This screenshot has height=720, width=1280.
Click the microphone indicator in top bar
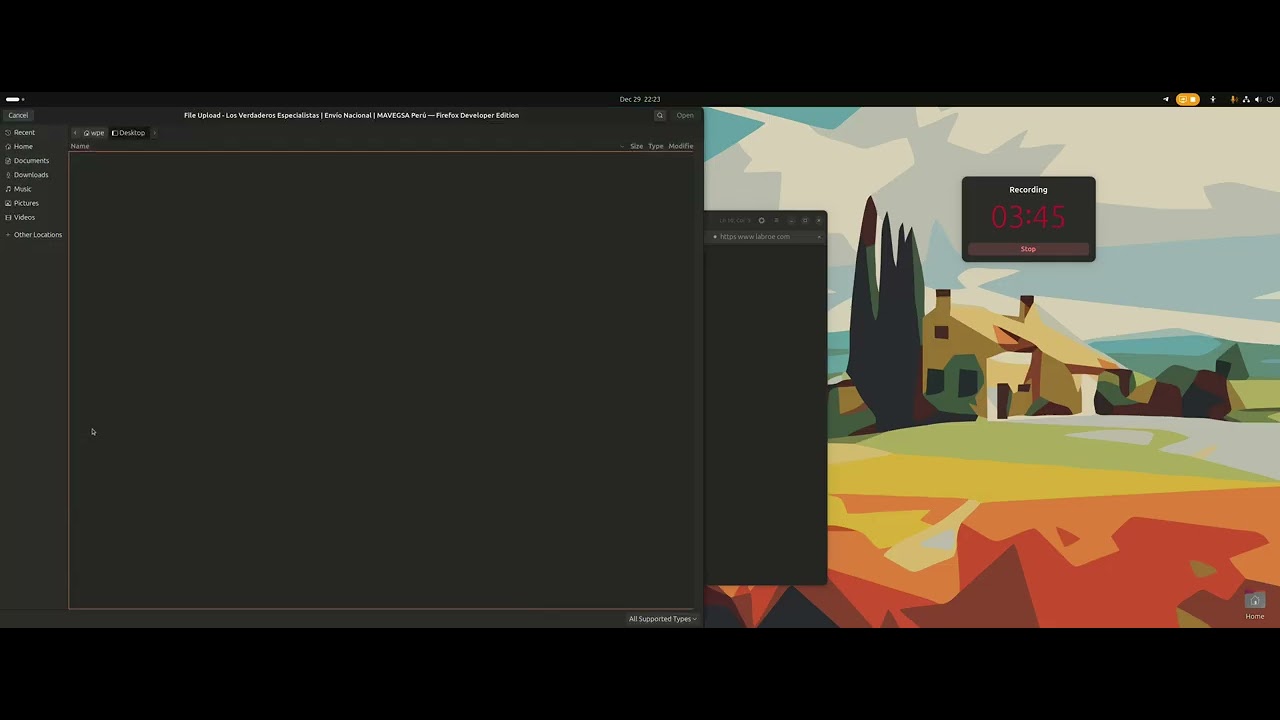[1234, 99]
